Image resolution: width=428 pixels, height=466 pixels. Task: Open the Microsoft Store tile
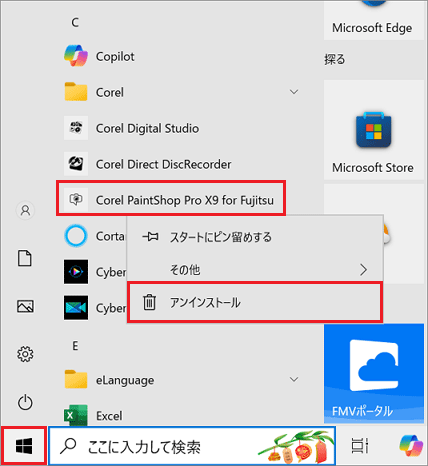[x=374, y=130]
